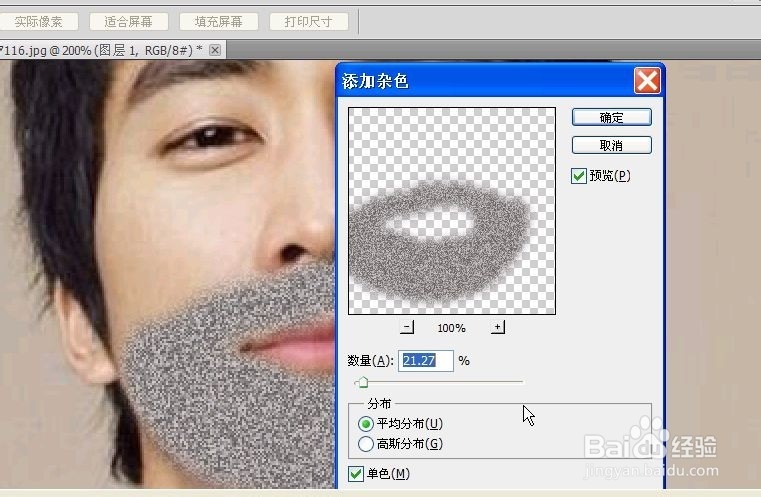Zoom out the preview with minus button
This screenshot has height=497, width=761.
[x=407, y=327]
